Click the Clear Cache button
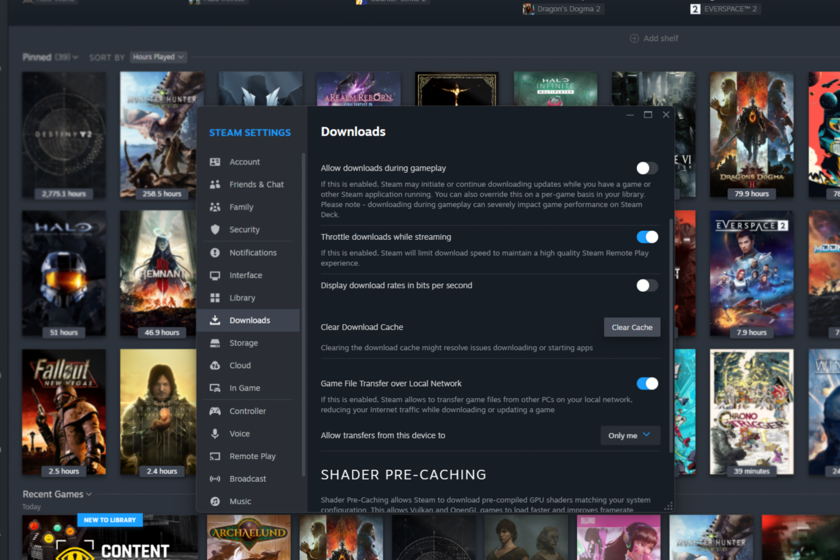Viewport: 840px width, 560px height. [x=632, y=327]
